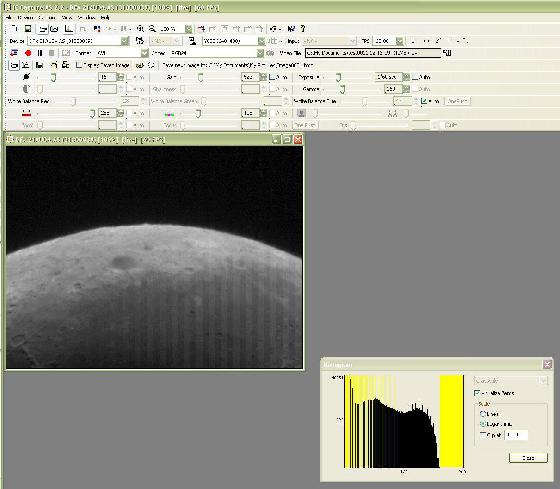Click the Close button in Histogram dialog
Image resolution: width=560 pixels, height=489 pixels.
coord(528,458)
